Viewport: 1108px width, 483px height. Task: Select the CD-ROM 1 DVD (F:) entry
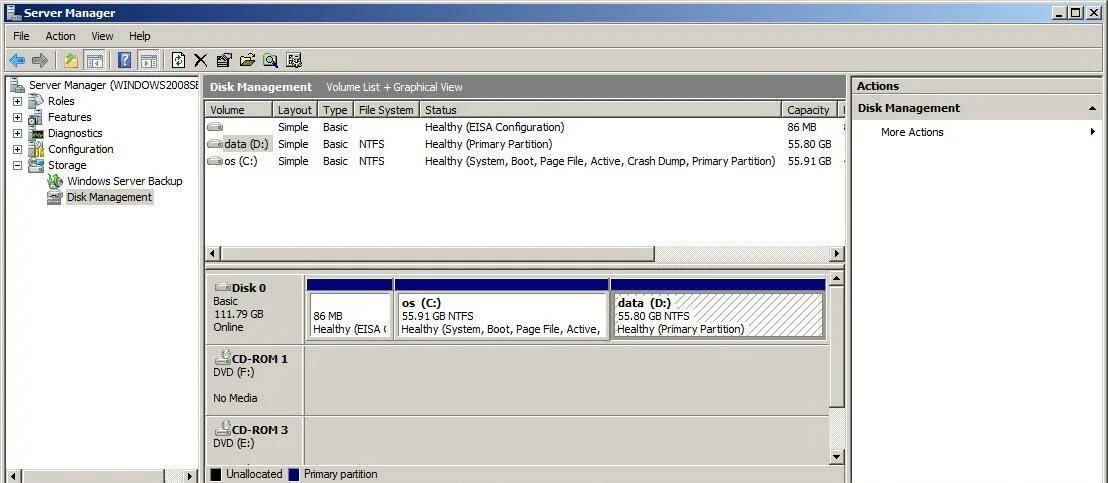click(x=254, y=379)
